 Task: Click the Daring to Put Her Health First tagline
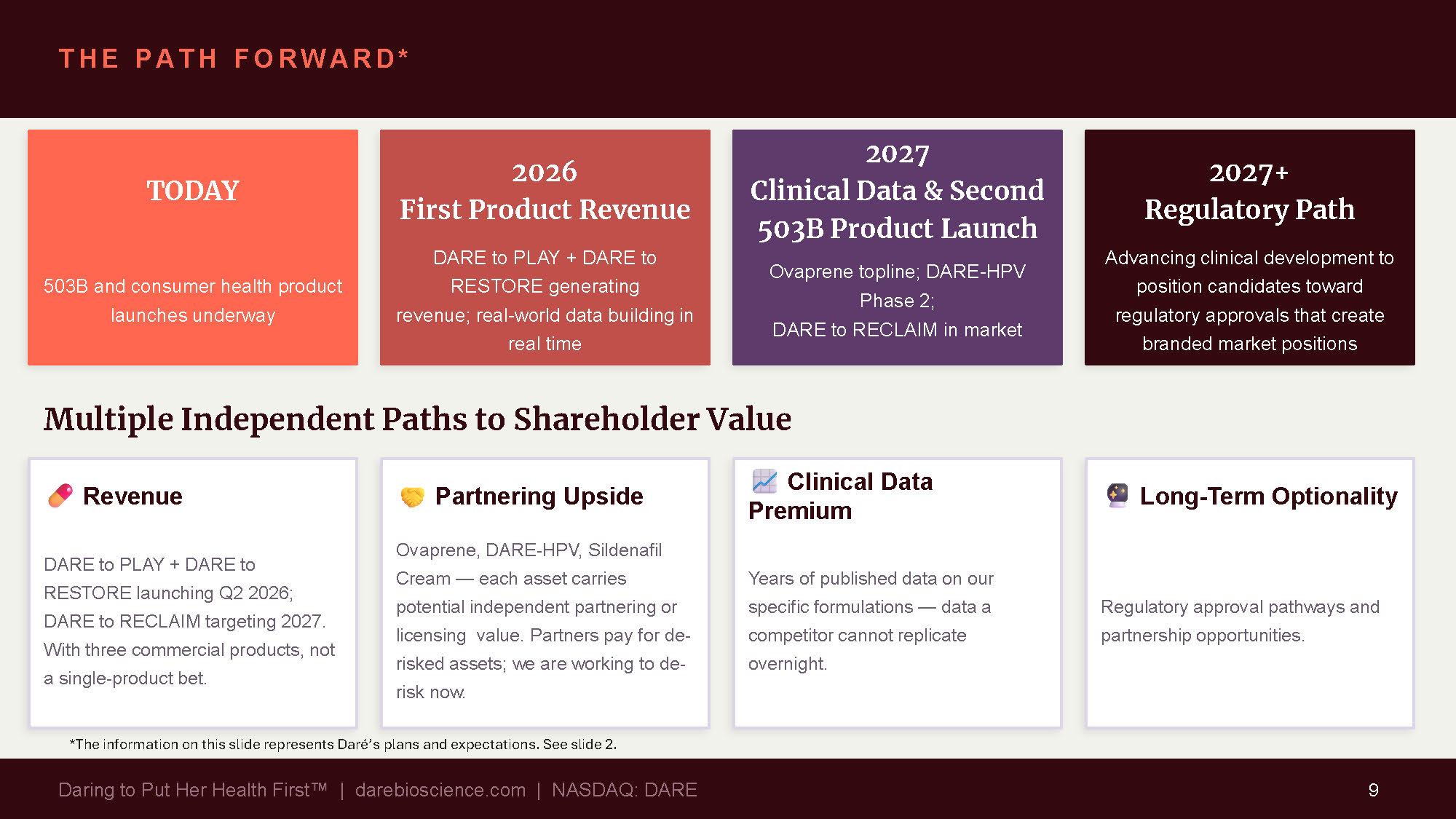point(193,790)
